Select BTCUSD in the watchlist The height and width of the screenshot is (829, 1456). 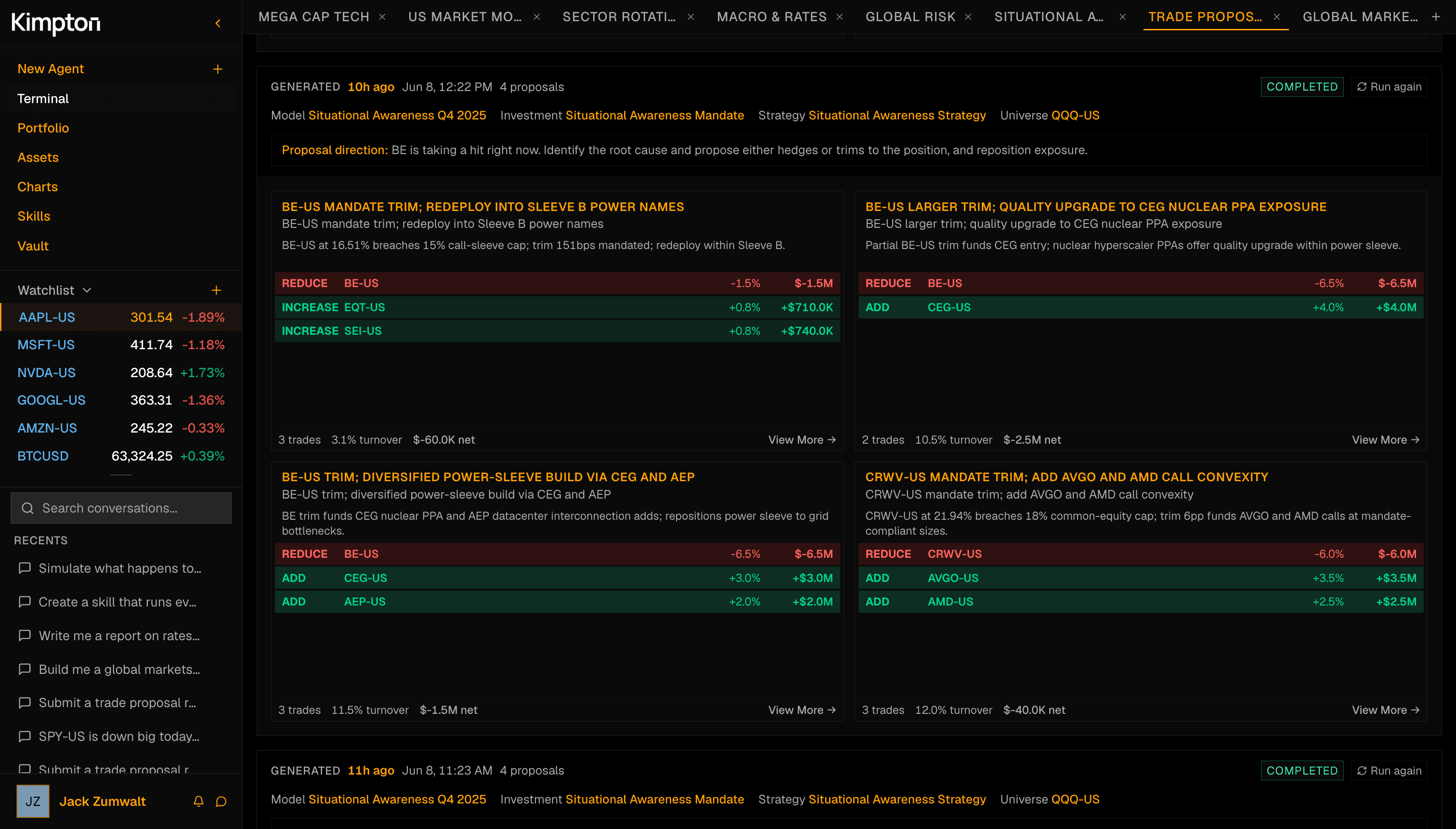[121, 456]
